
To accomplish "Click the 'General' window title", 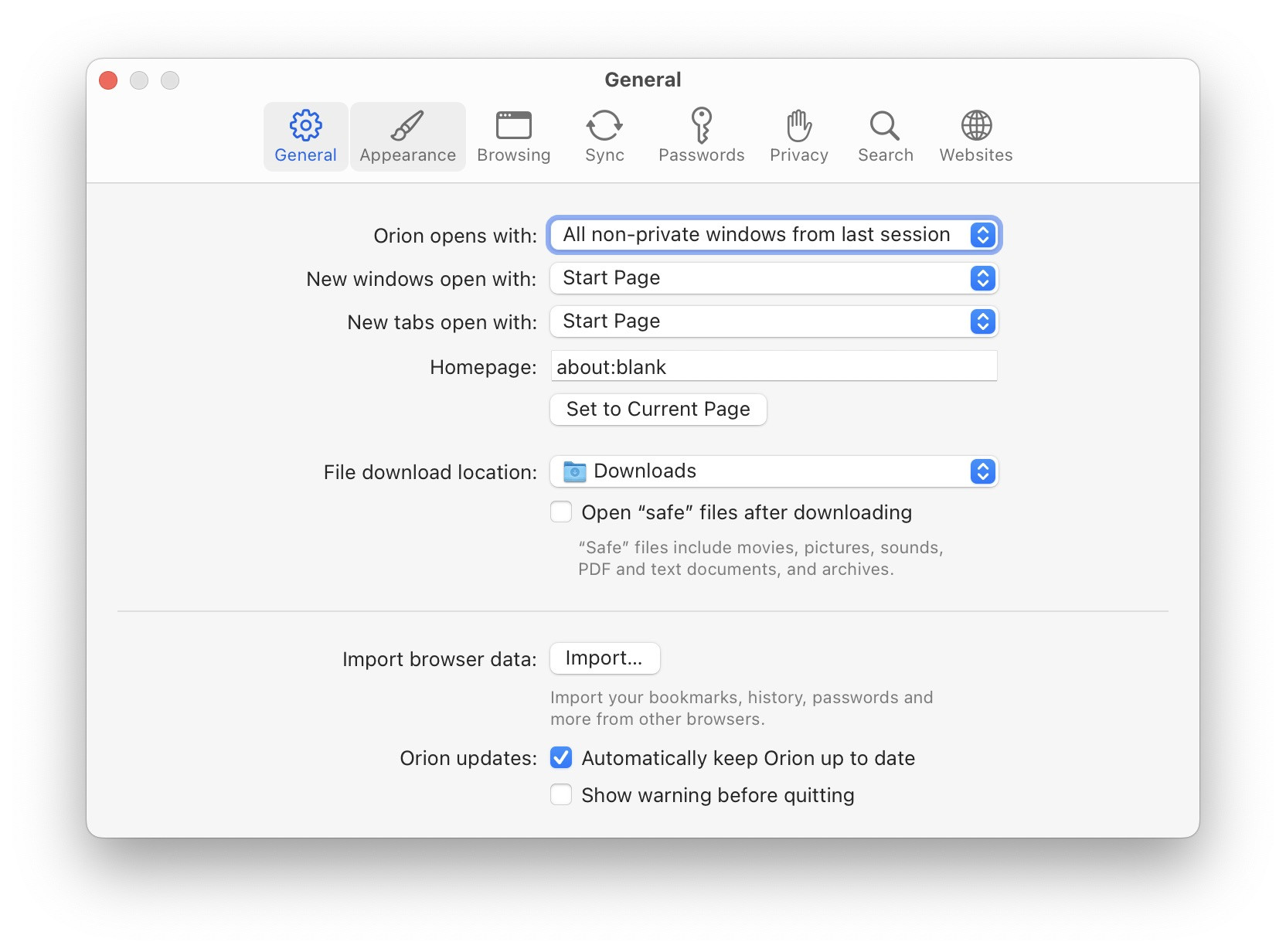I will tap(643, 80).
